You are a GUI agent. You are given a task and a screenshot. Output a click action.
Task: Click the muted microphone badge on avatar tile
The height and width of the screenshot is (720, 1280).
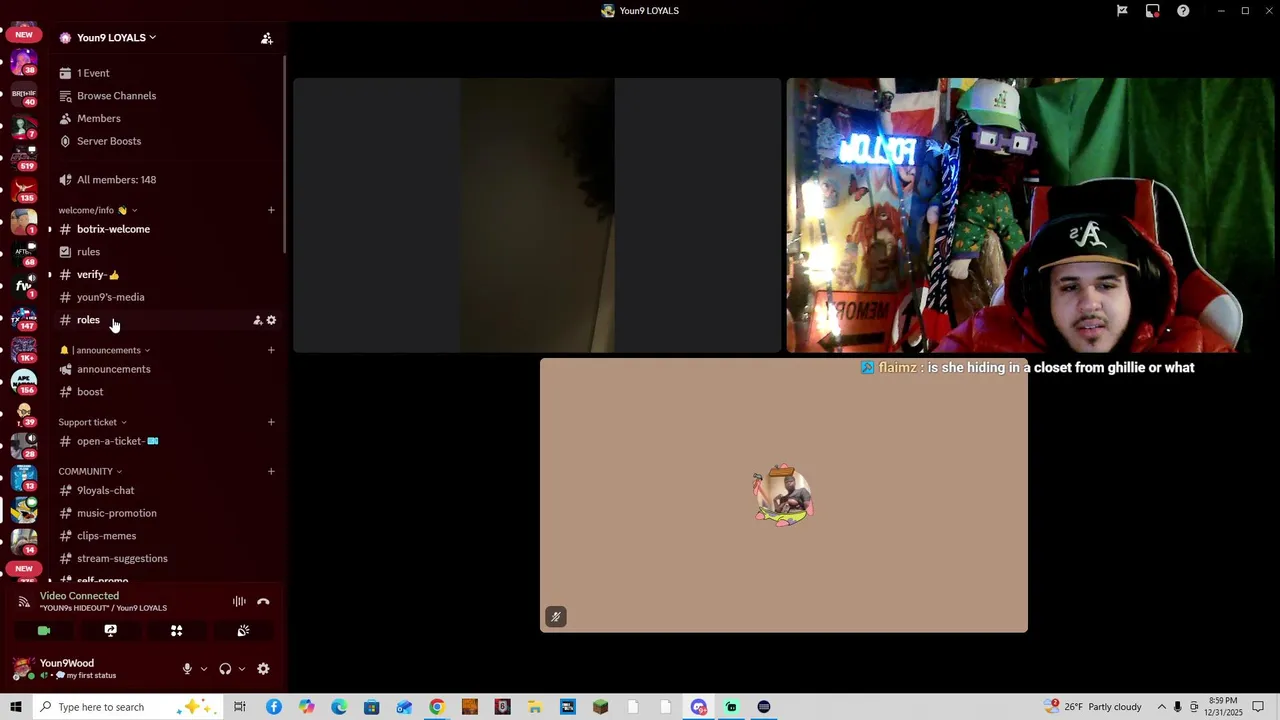click(x=556, y=617)
